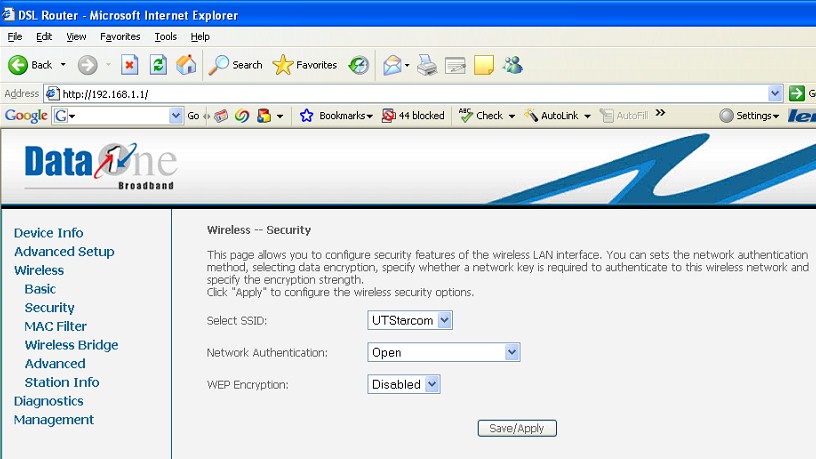816x459 pixels.
Task: Open the Search magnifier button
Action: tap(235, 65)
